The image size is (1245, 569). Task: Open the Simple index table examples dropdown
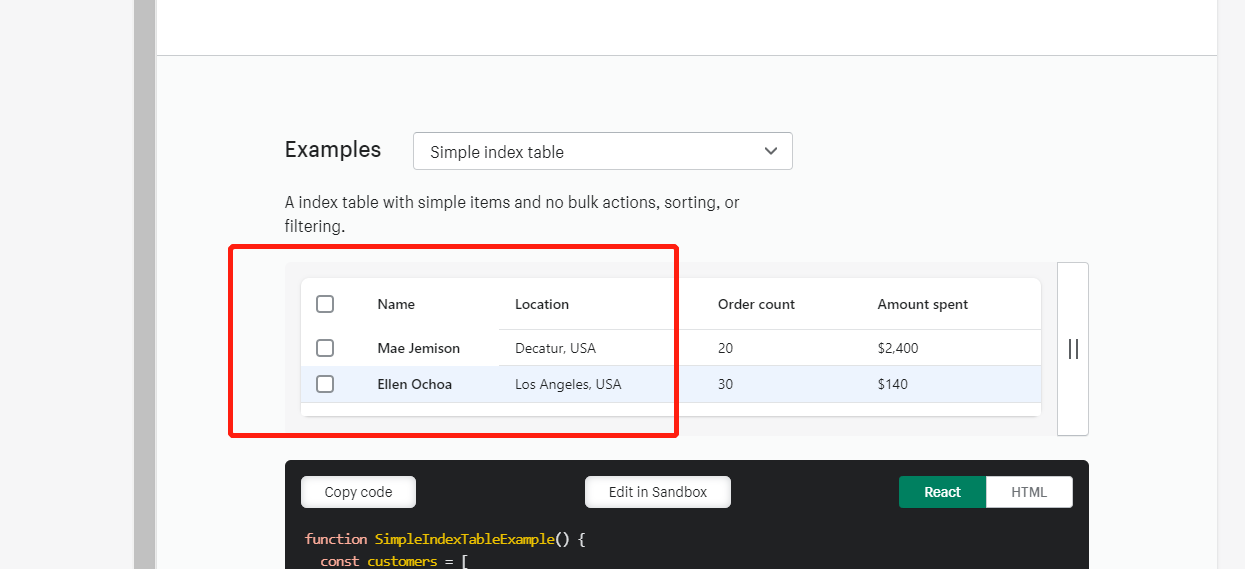[602, 151]
